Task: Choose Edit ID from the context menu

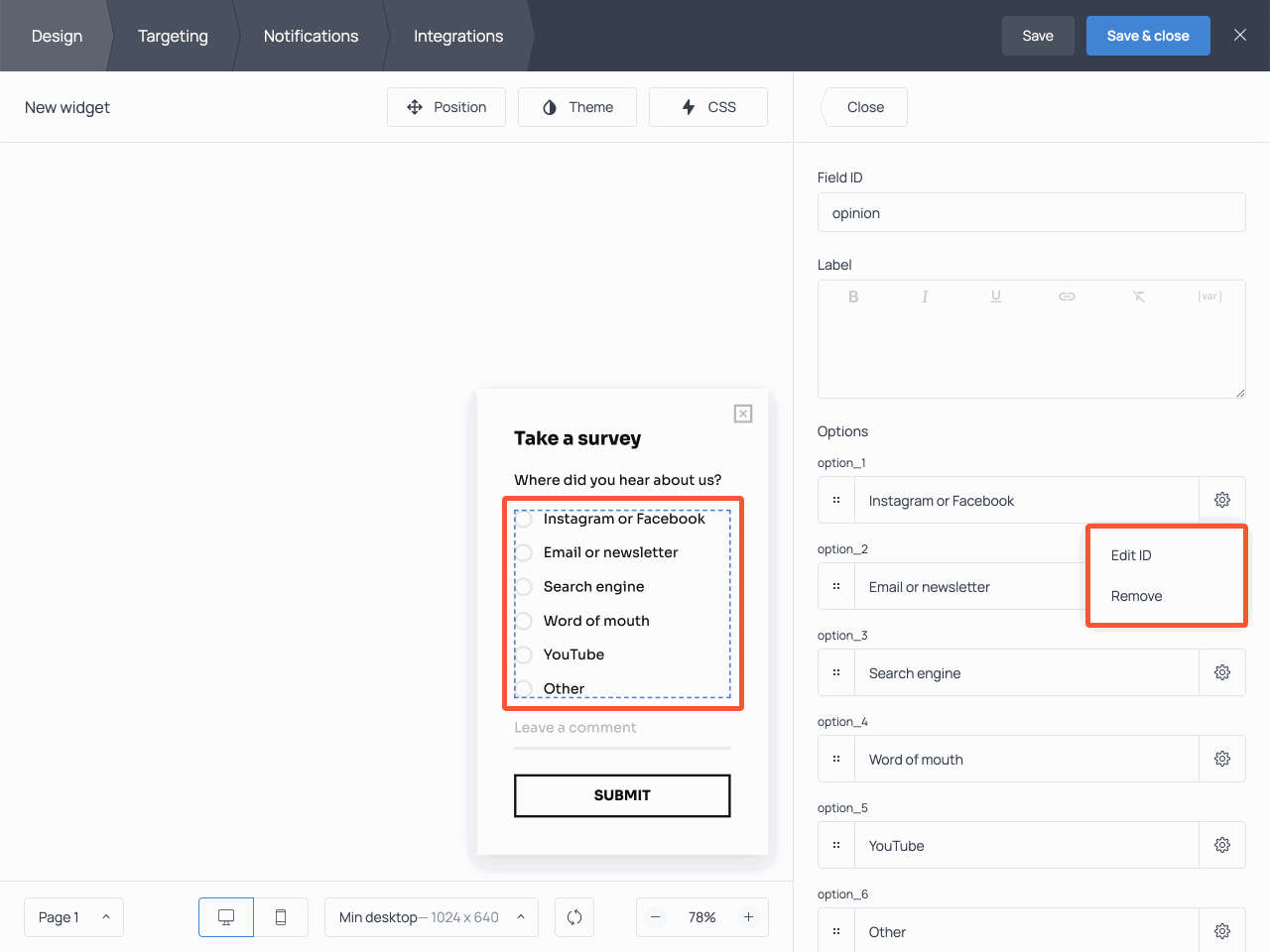Action: [x=1131, y=555]
